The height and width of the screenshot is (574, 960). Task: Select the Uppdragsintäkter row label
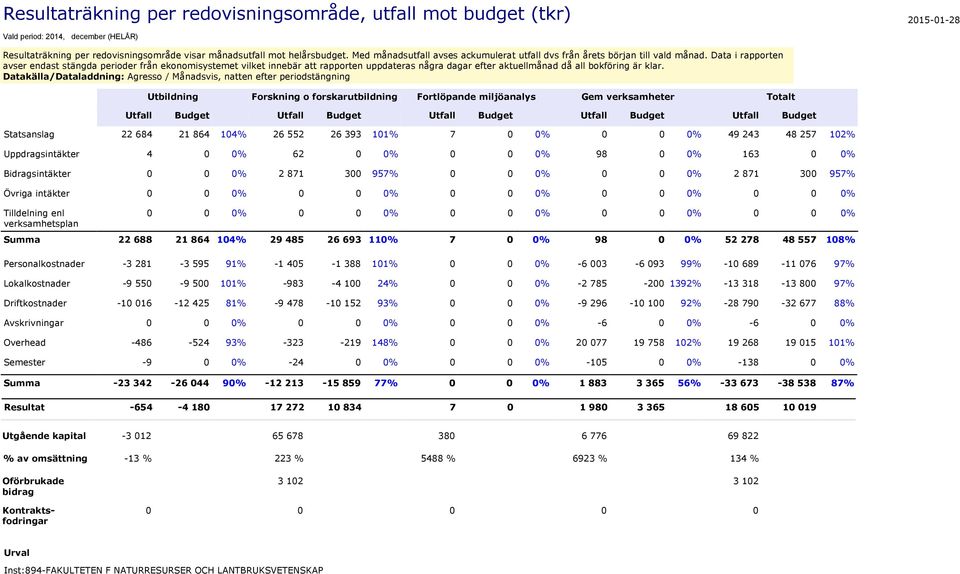tap(41, 154)
